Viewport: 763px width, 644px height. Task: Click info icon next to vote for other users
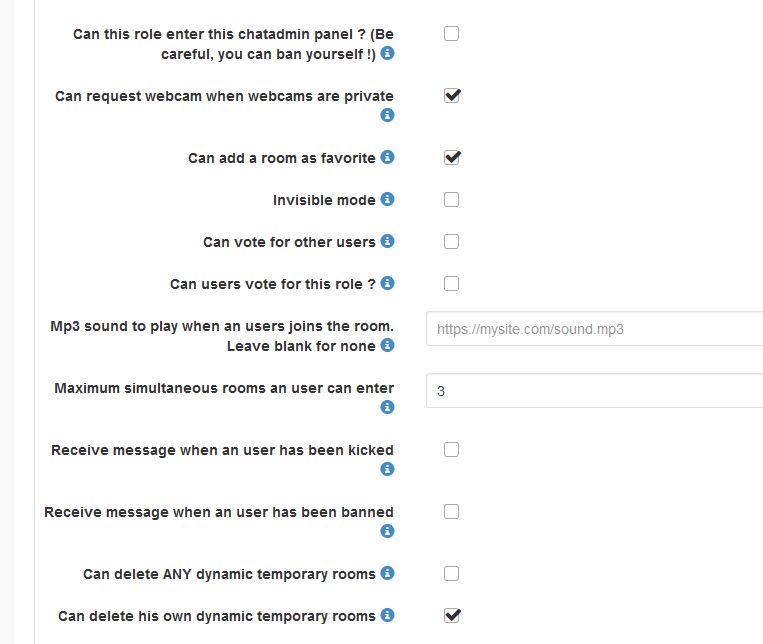click(x=388, y=241)
